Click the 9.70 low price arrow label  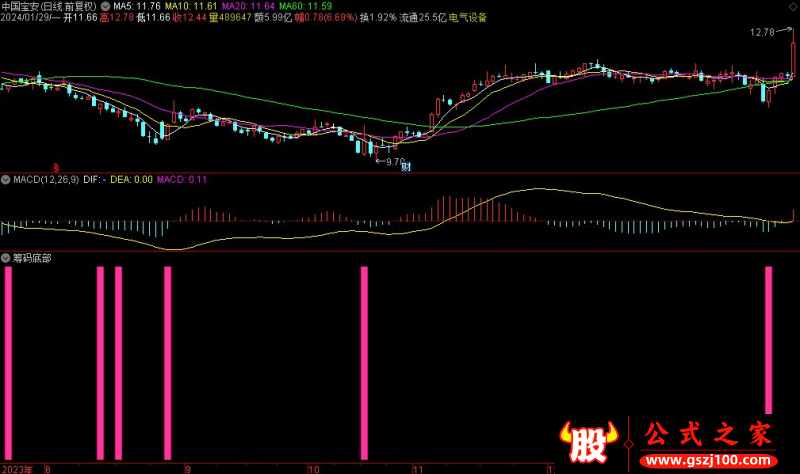(x=390, y=160)
